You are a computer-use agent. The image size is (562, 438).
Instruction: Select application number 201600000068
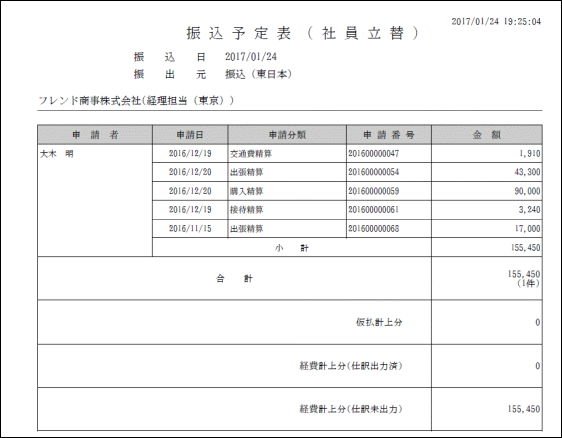tap(373, 229)
